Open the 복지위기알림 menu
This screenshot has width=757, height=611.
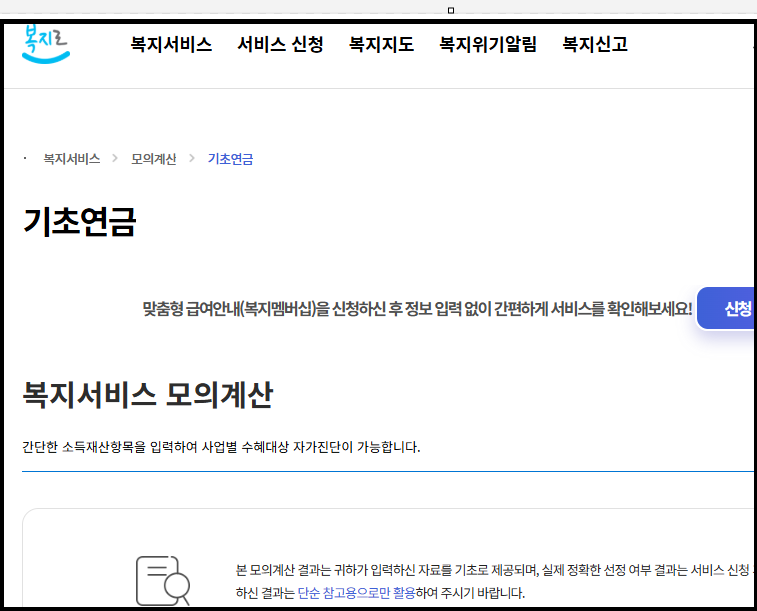coord(488,44)
